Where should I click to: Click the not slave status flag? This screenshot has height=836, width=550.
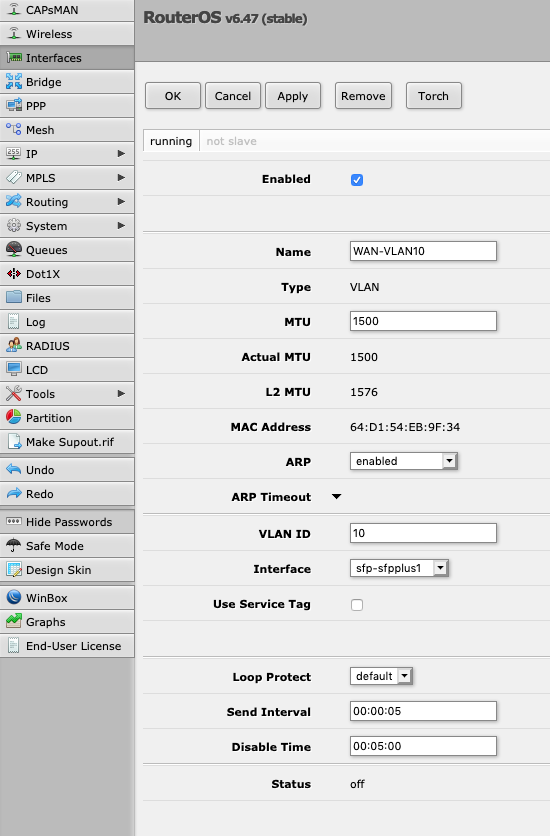tap(231, 141)
